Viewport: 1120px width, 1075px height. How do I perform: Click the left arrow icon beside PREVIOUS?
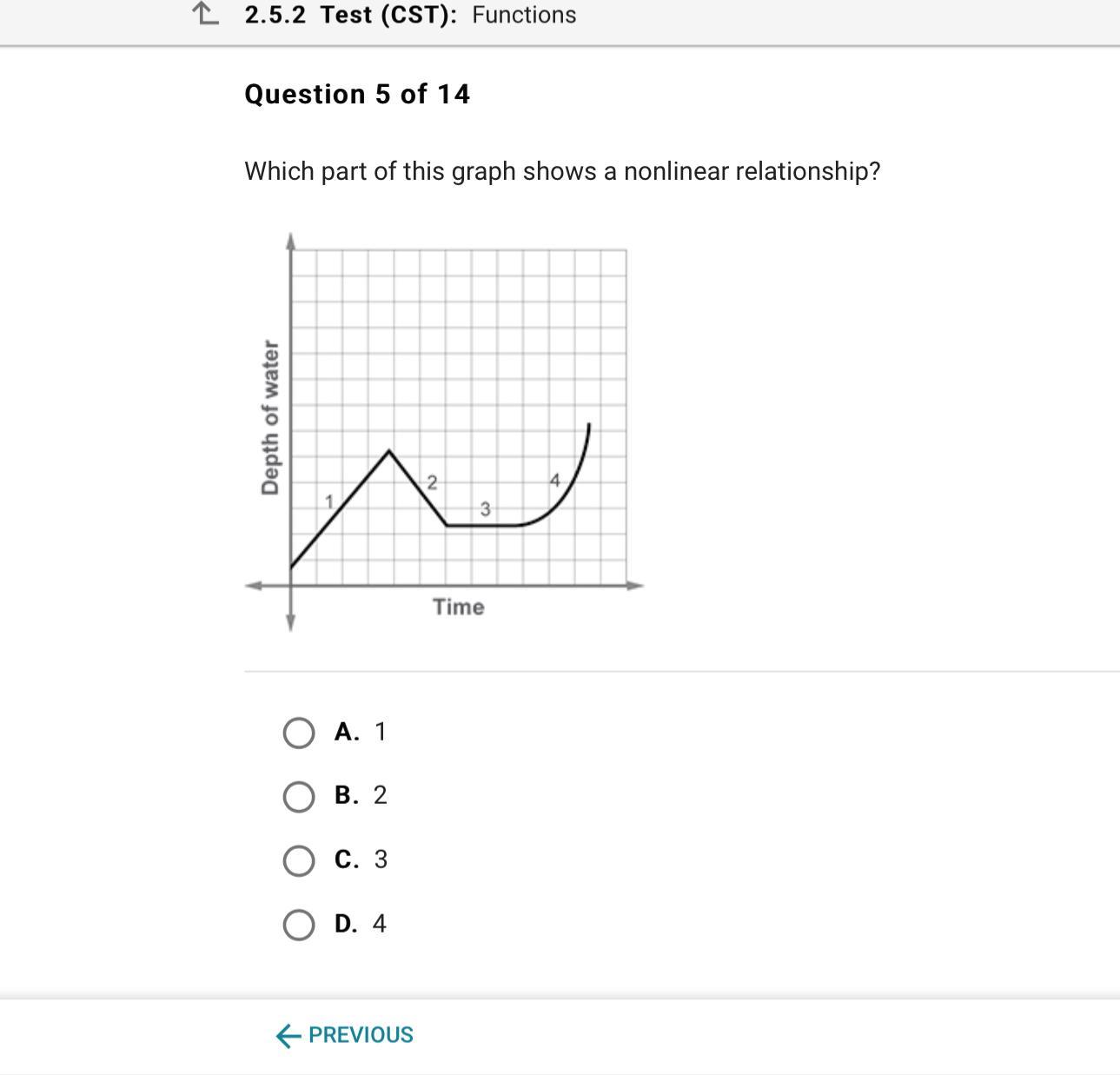point(288,1035)
